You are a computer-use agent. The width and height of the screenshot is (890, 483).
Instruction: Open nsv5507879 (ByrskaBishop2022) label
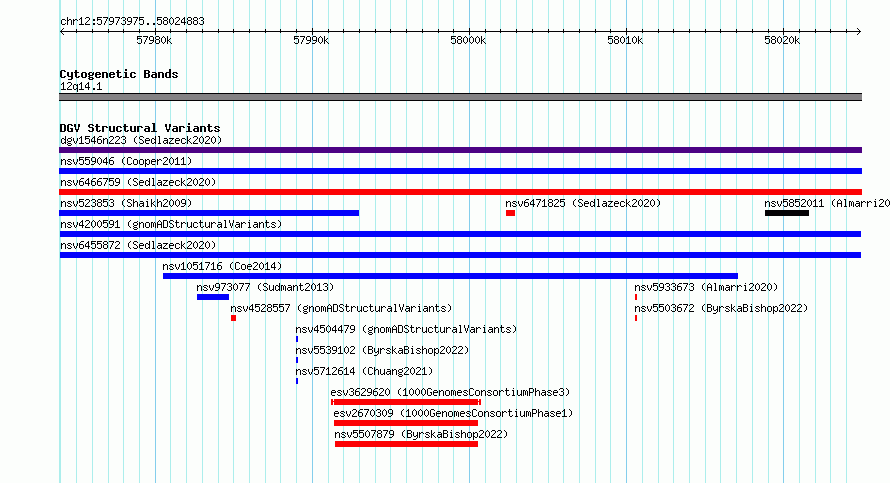pos(421,434)
